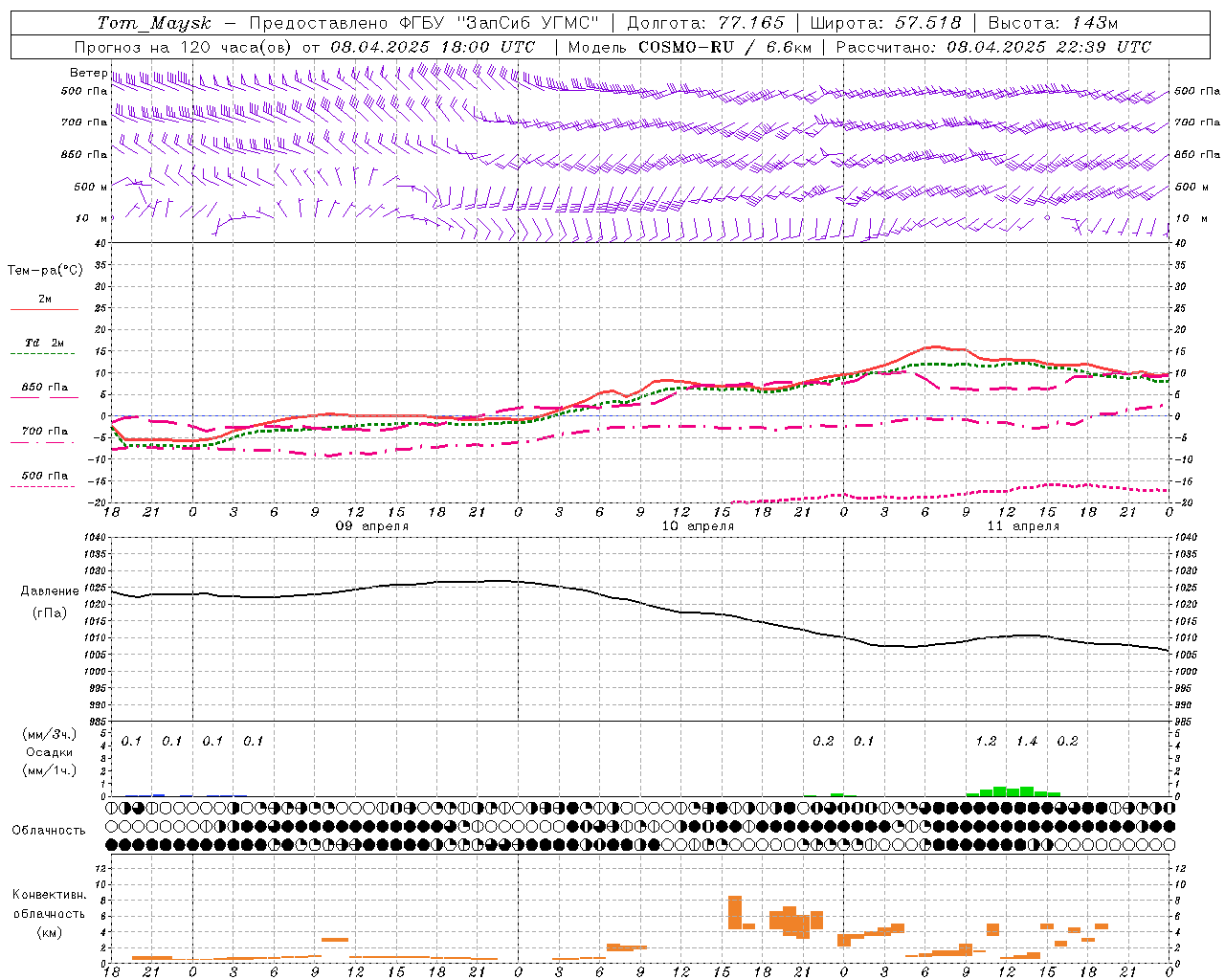Click the elevation text Высота: 143м
The width and height of the screenshot is (1225, 980).
pyautogui.click(x=1053, y=23)
